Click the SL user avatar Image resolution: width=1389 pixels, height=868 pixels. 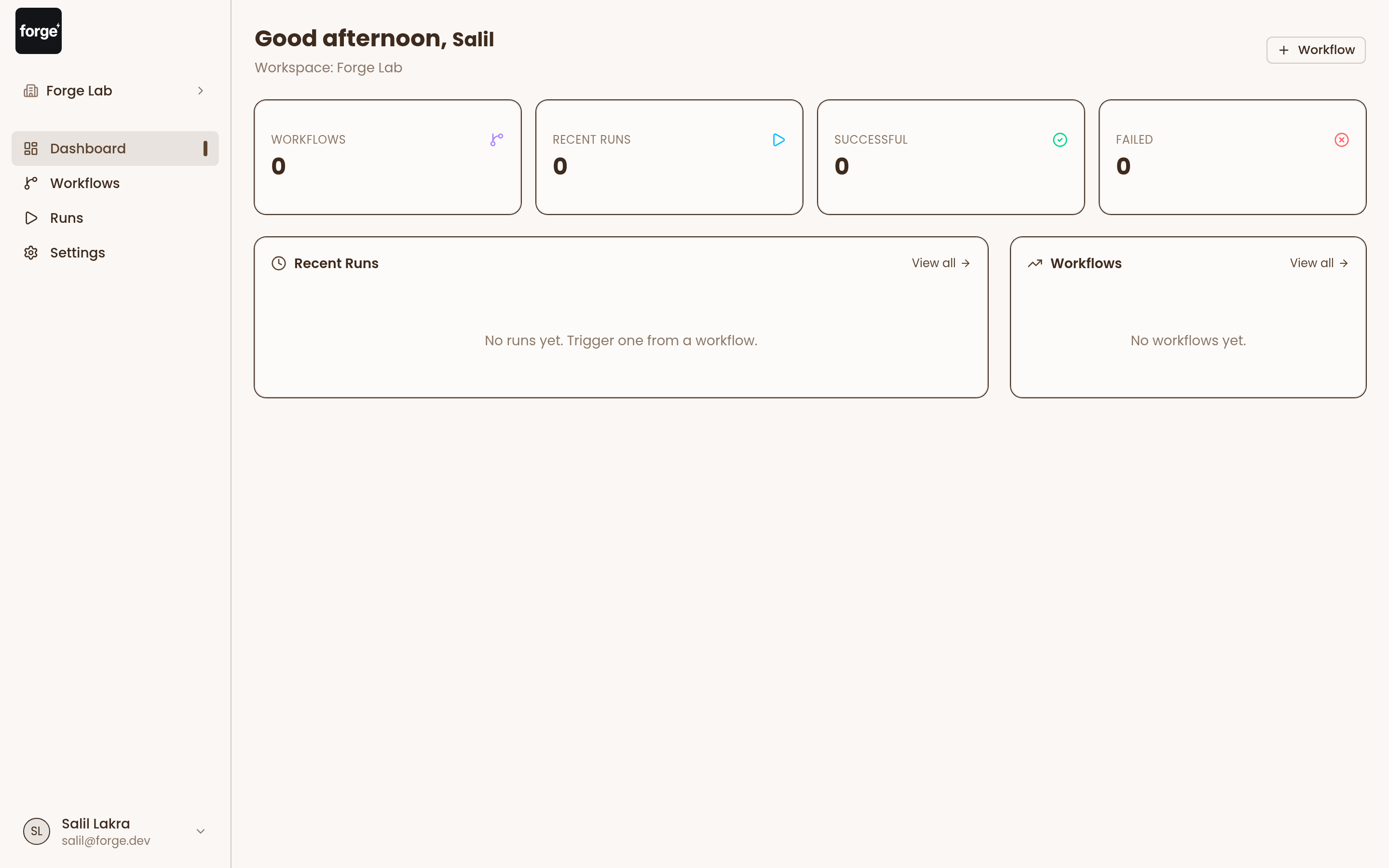[x=37, y=831]
